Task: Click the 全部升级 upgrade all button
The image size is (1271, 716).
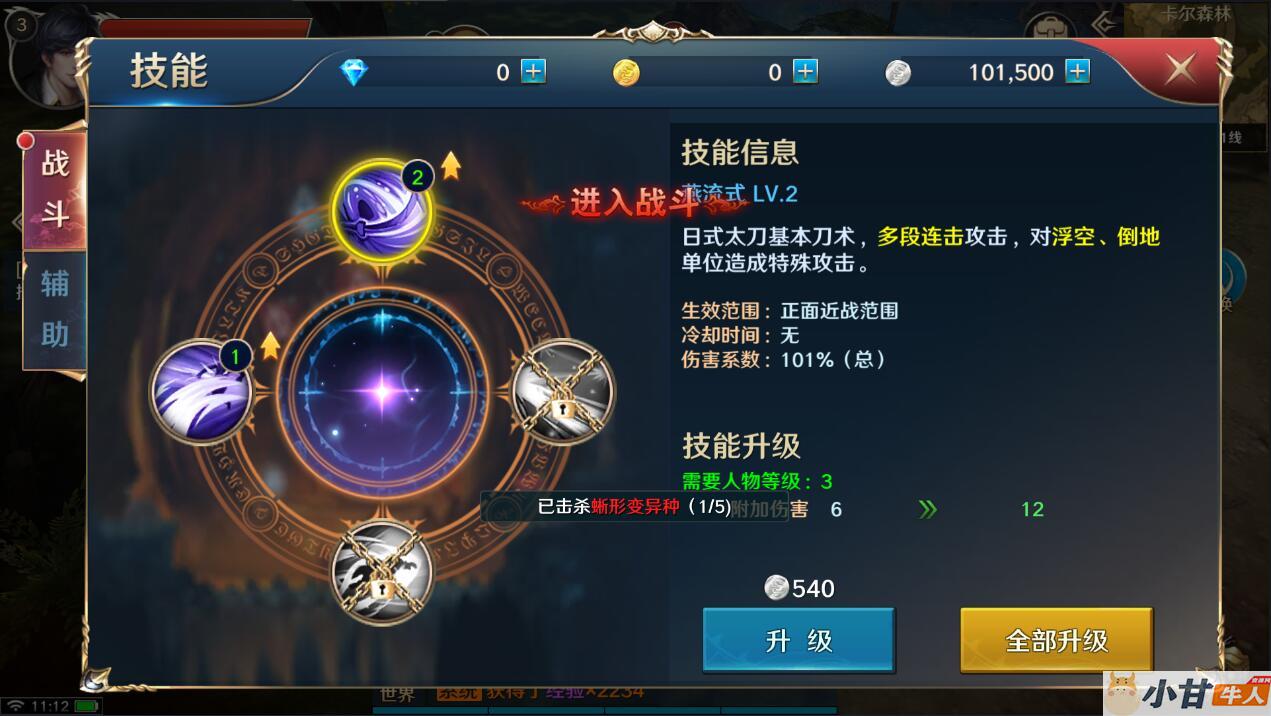Action: (1056, 640)
